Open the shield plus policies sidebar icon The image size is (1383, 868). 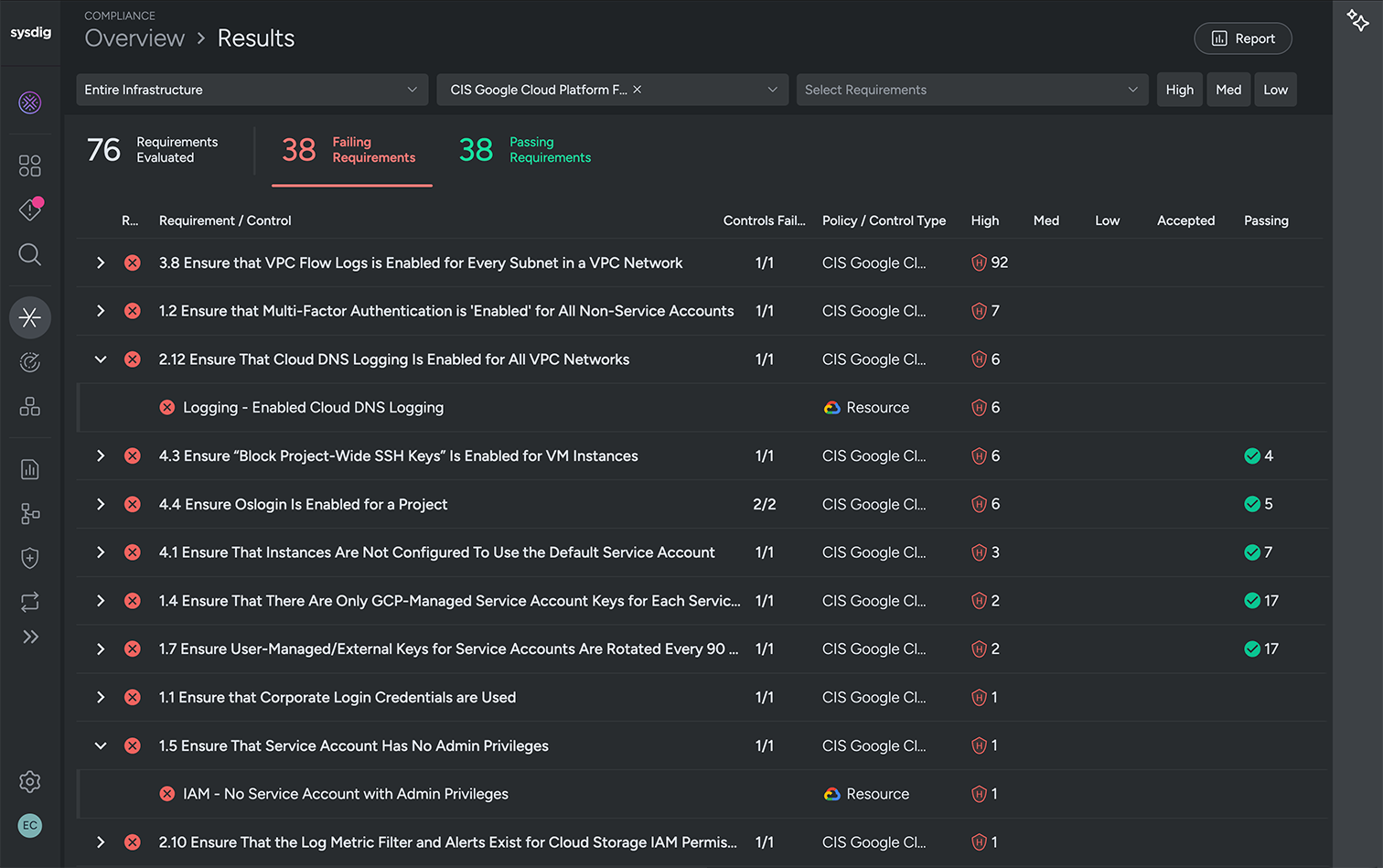pos(30,558)
